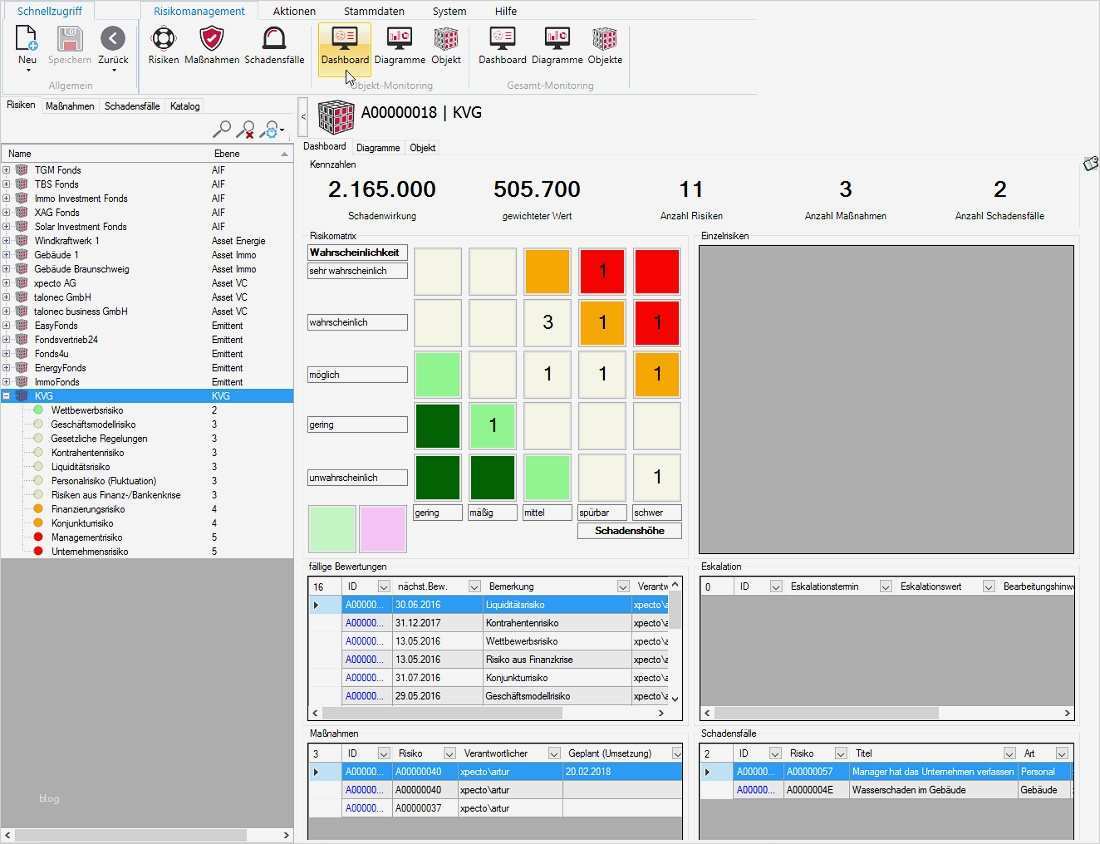Select A00000037 row in Maßnahmen table

pos(495,808)
